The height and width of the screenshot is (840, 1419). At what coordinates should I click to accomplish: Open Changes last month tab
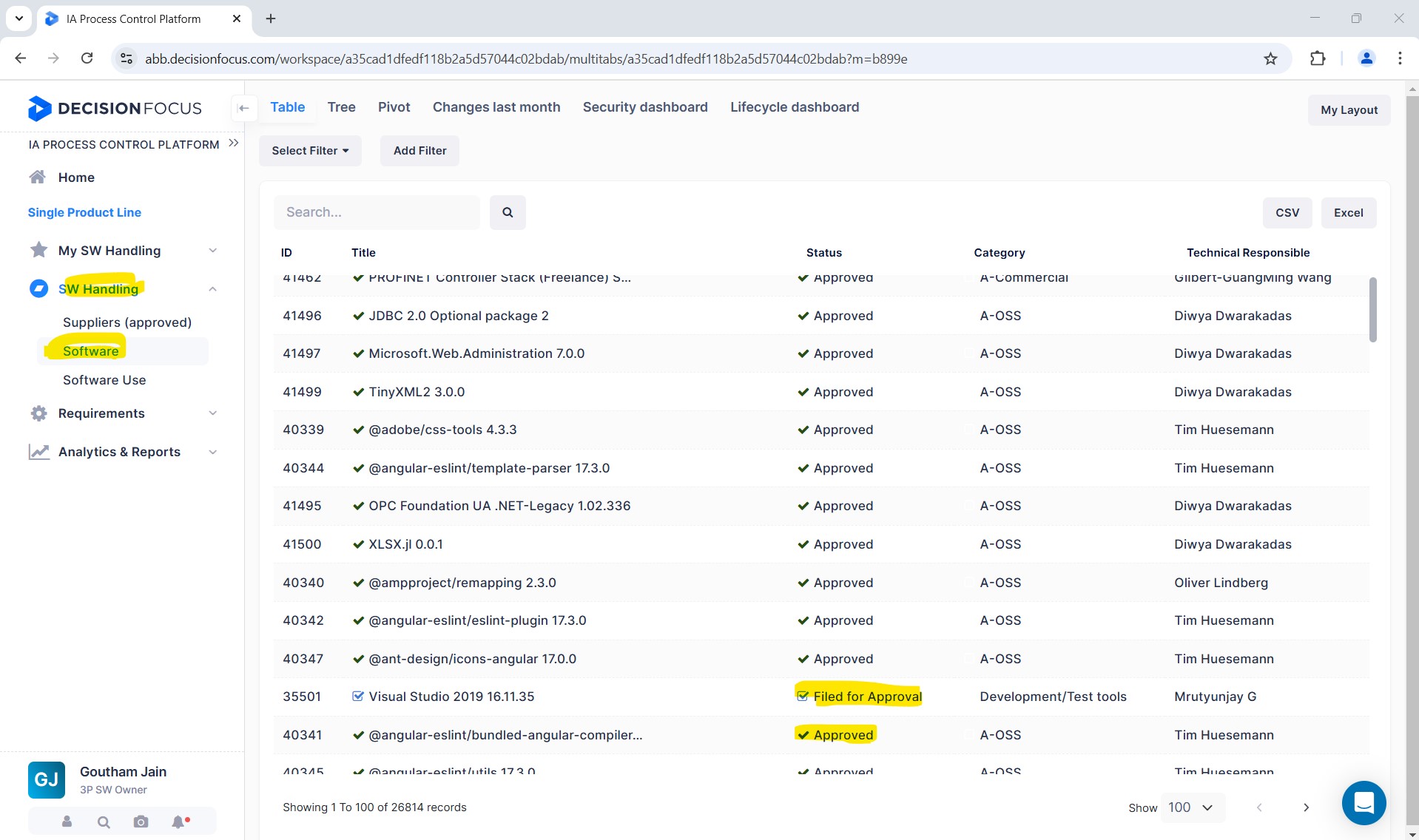click(x=496, y=107)
